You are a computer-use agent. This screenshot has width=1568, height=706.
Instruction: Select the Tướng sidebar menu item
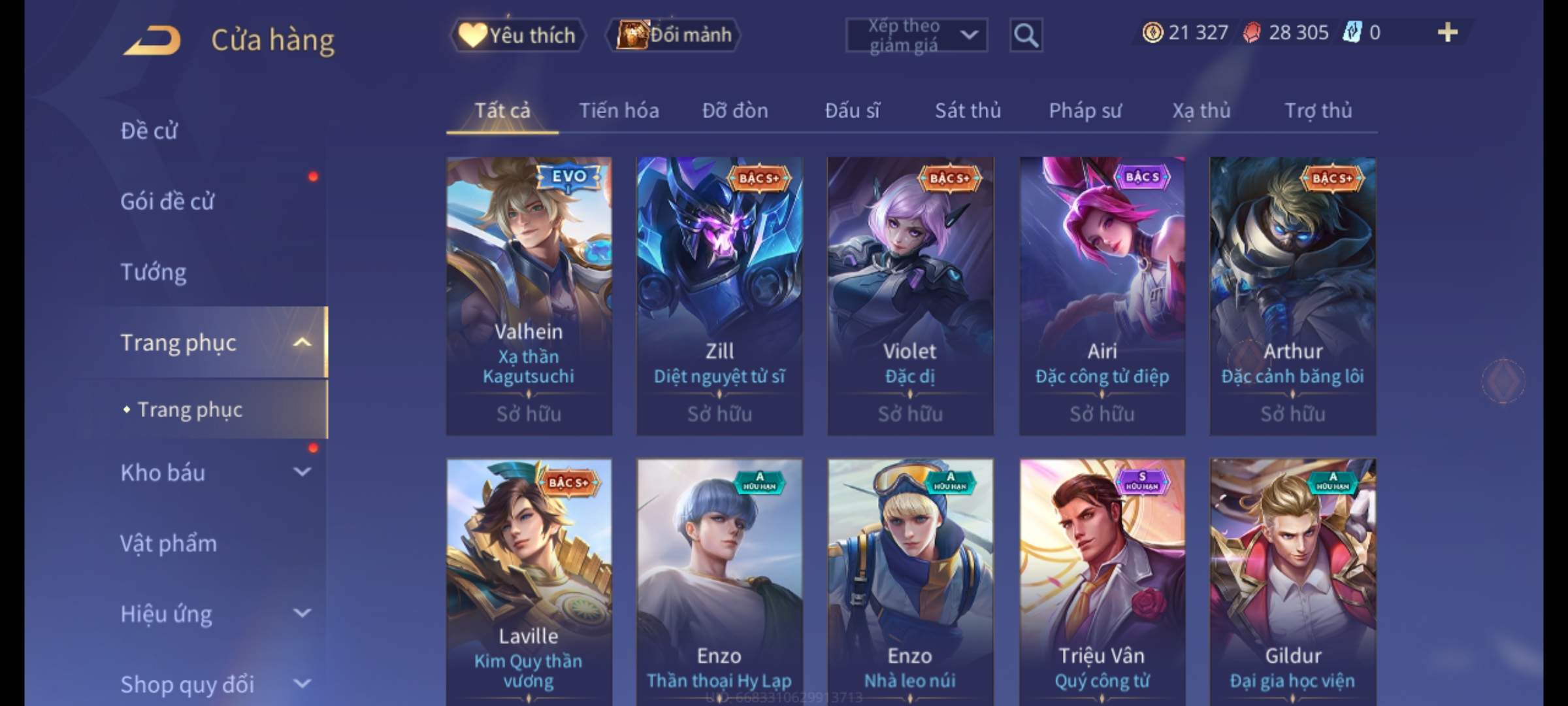pos(153,272)
